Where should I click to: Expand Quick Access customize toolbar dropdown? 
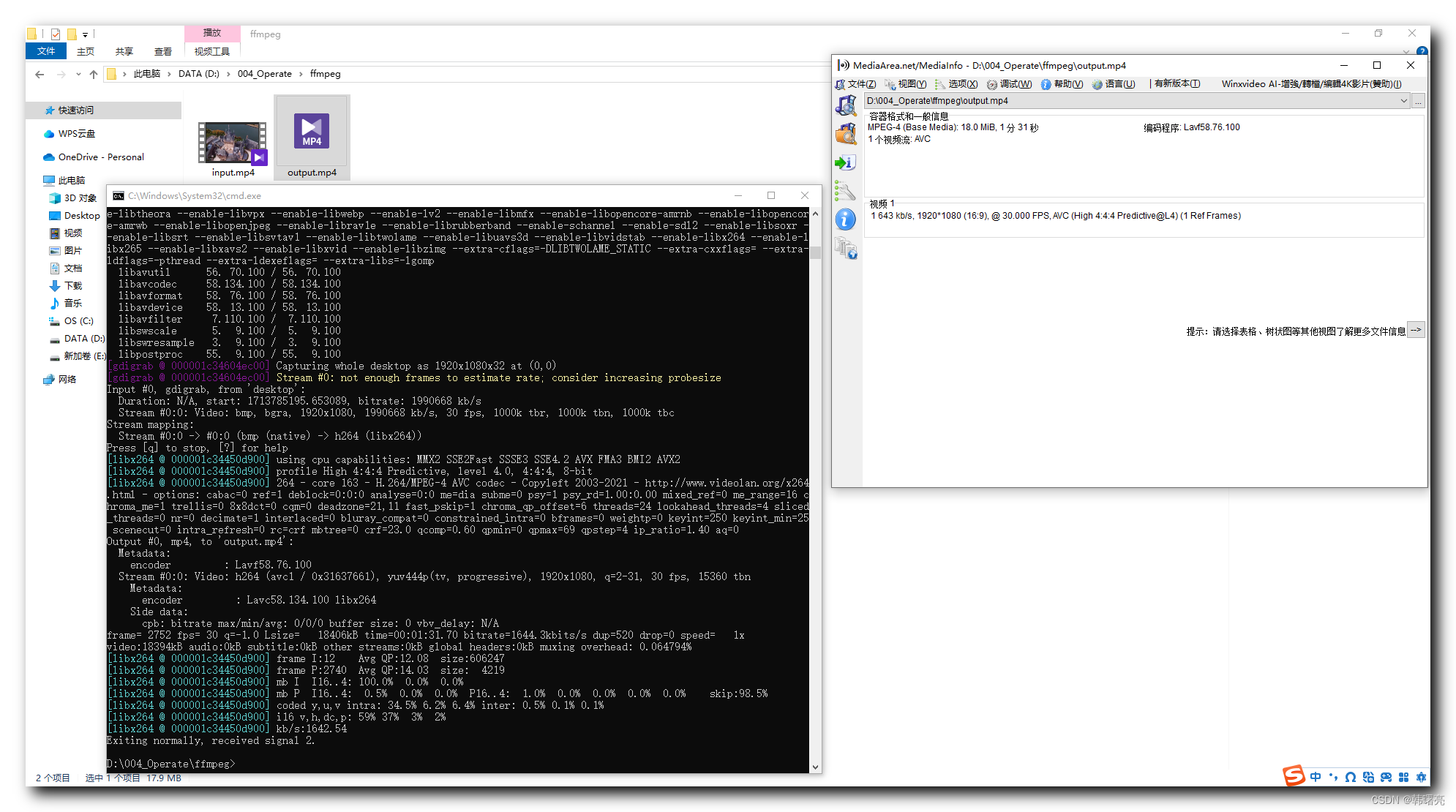click(86, 34)
